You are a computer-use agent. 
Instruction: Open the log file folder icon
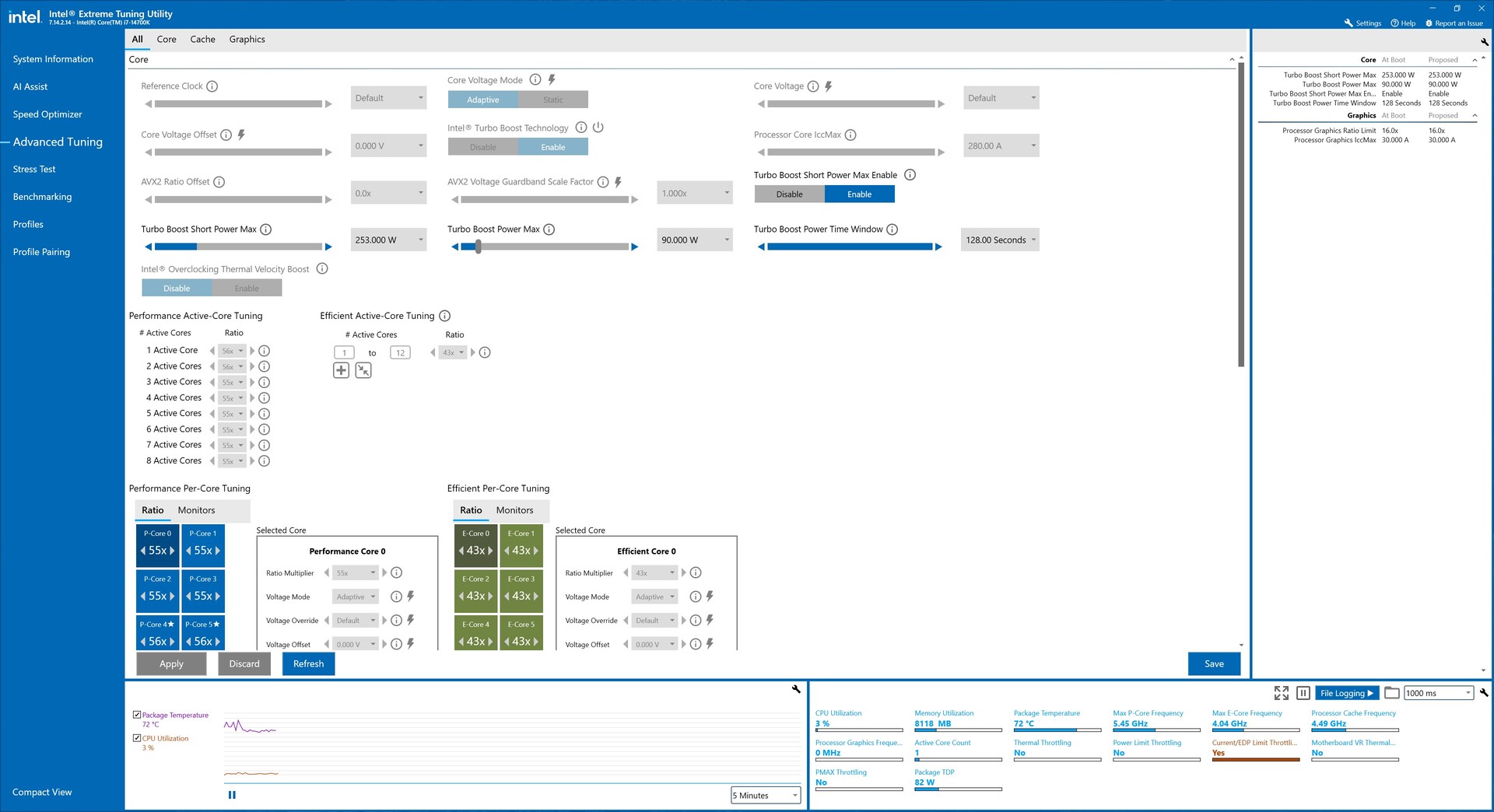(x=1392, y=693)
